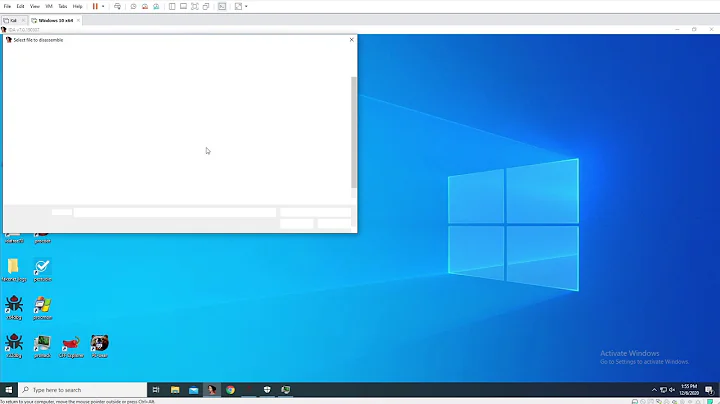
Task: Open the pestudio desktop shortcut
Action: pos(42,270)
